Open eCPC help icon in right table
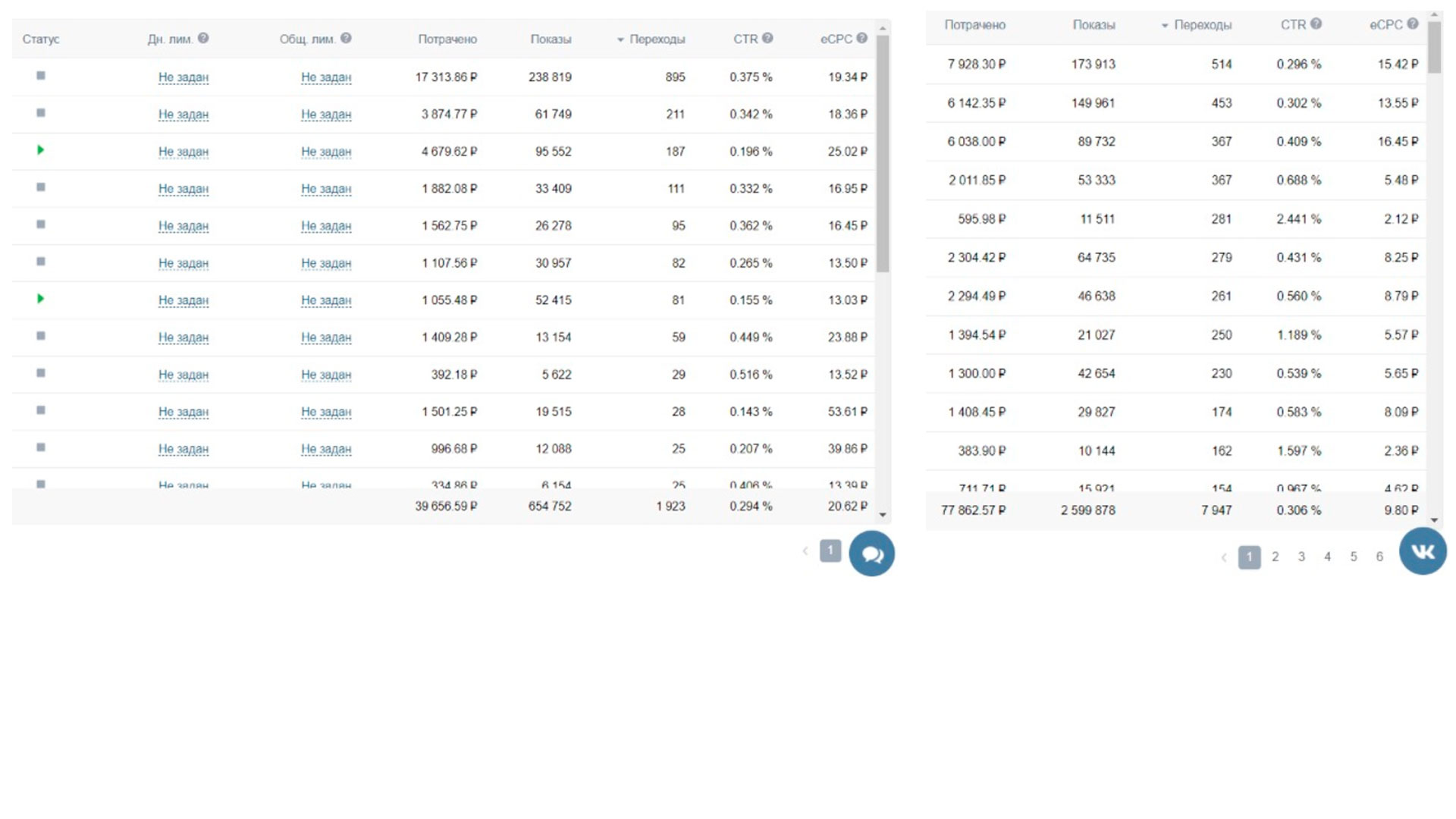Image resolution: width=1456 pixels, height=819 pixels. [x=1412, y=24]
